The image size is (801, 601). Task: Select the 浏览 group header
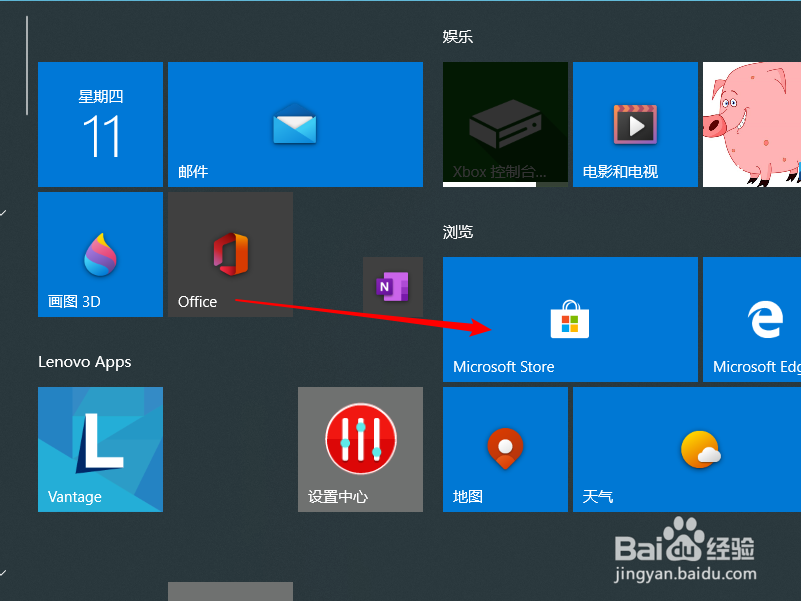[458, 232]
